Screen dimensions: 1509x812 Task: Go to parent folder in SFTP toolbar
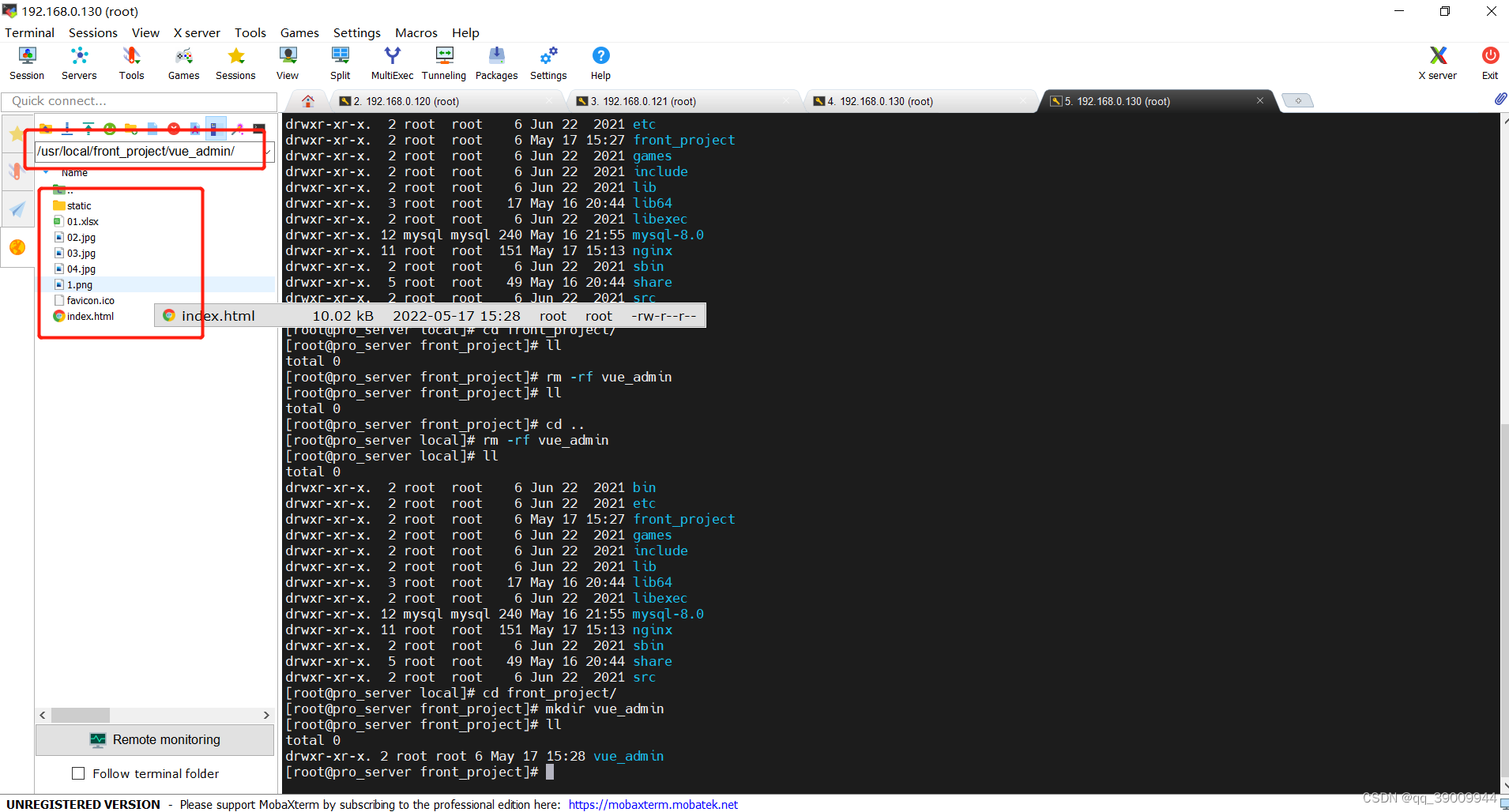[x=46, y=129]
